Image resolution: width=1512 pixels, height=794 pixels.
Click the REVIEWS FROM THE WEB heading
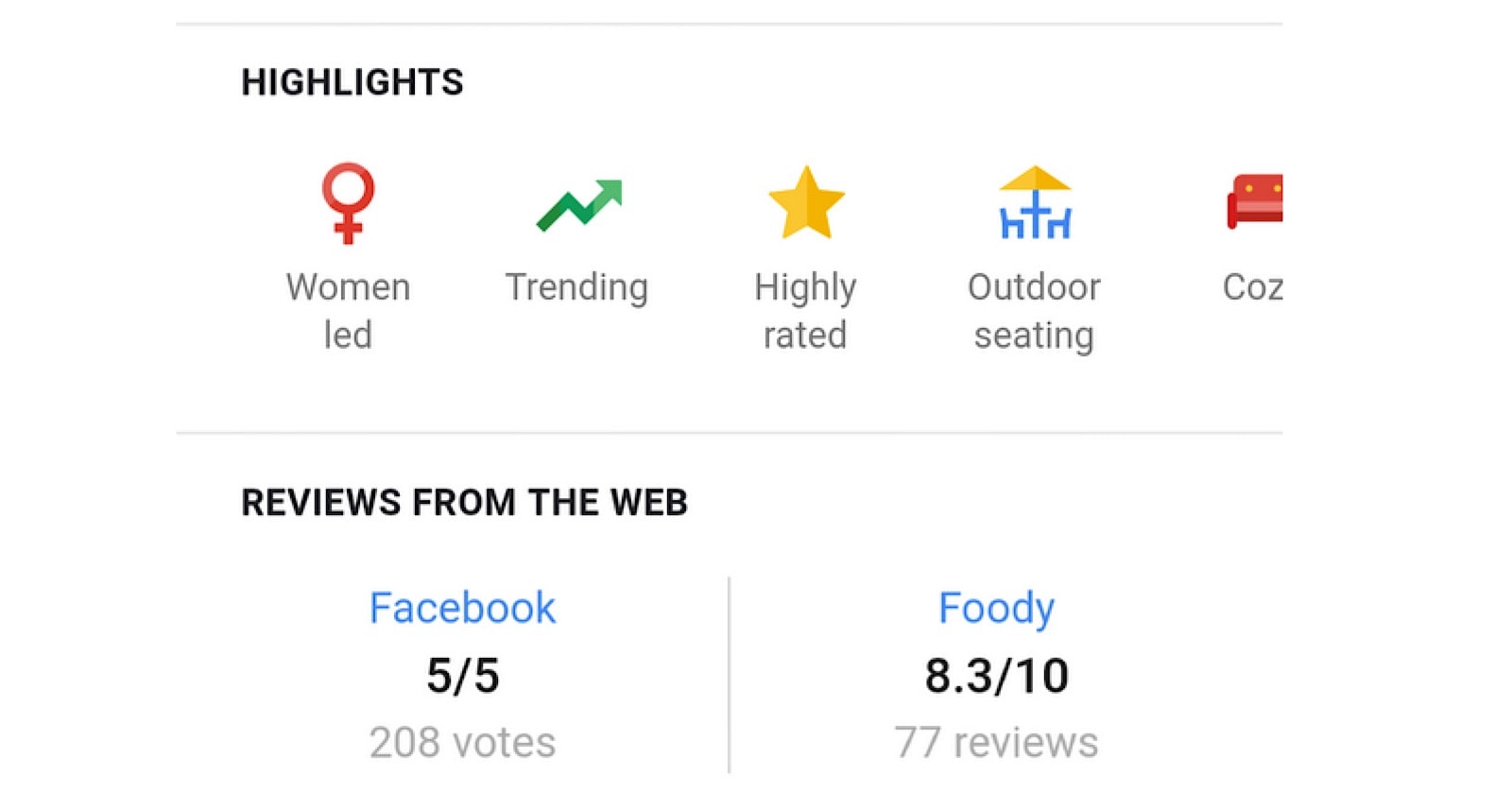(465, 503)
